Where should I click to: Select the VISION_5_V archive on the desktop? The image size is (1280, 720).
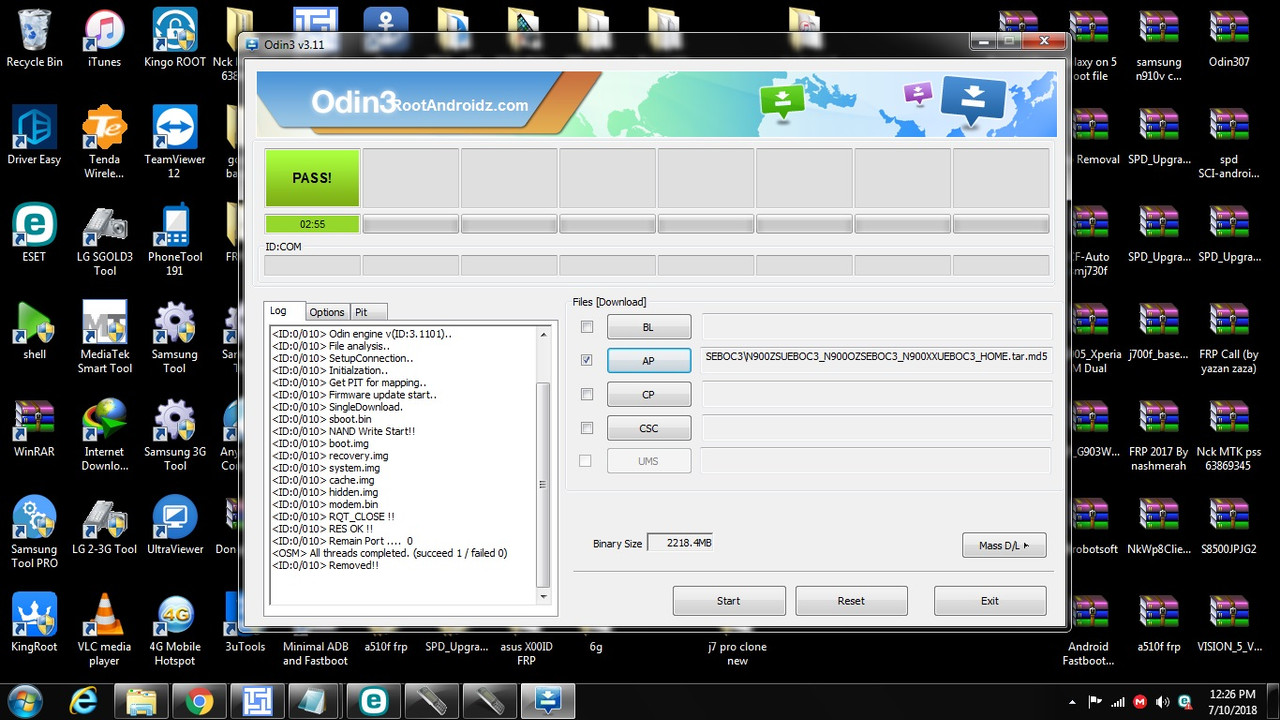pos(1229,623)
